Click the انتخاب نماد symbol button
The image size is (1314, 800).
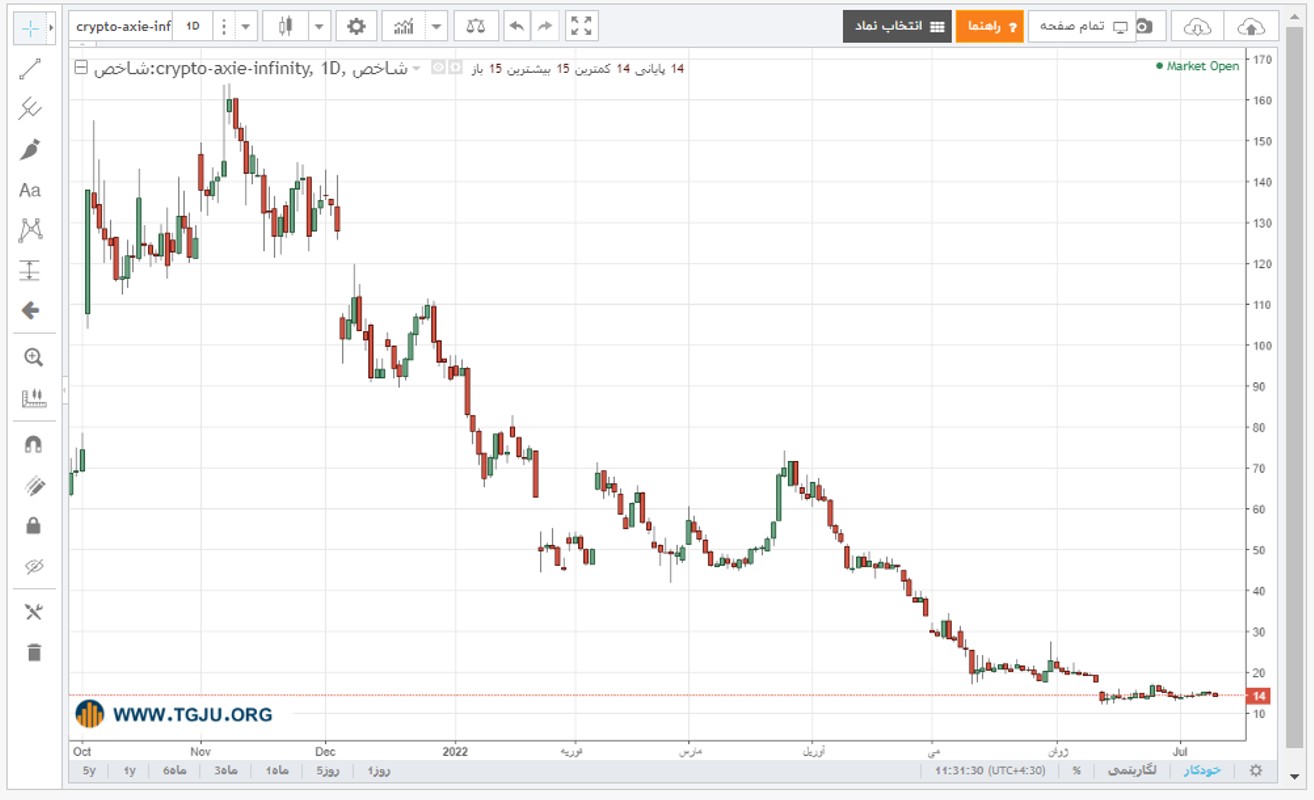pyautogui.click(x=897, y=27)
